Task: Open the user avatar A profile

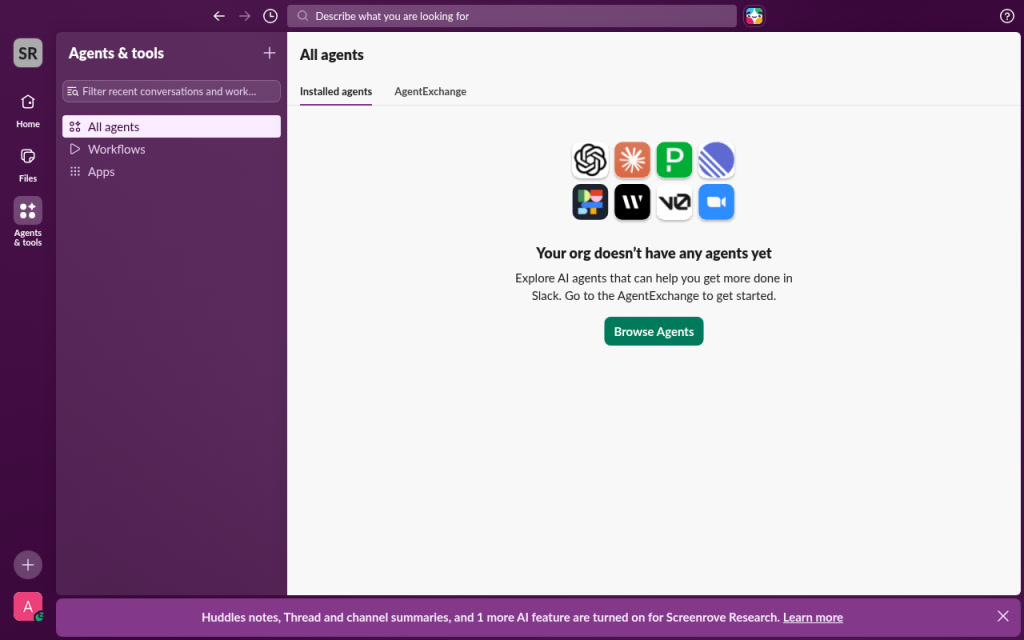Action: pos(28,607)
